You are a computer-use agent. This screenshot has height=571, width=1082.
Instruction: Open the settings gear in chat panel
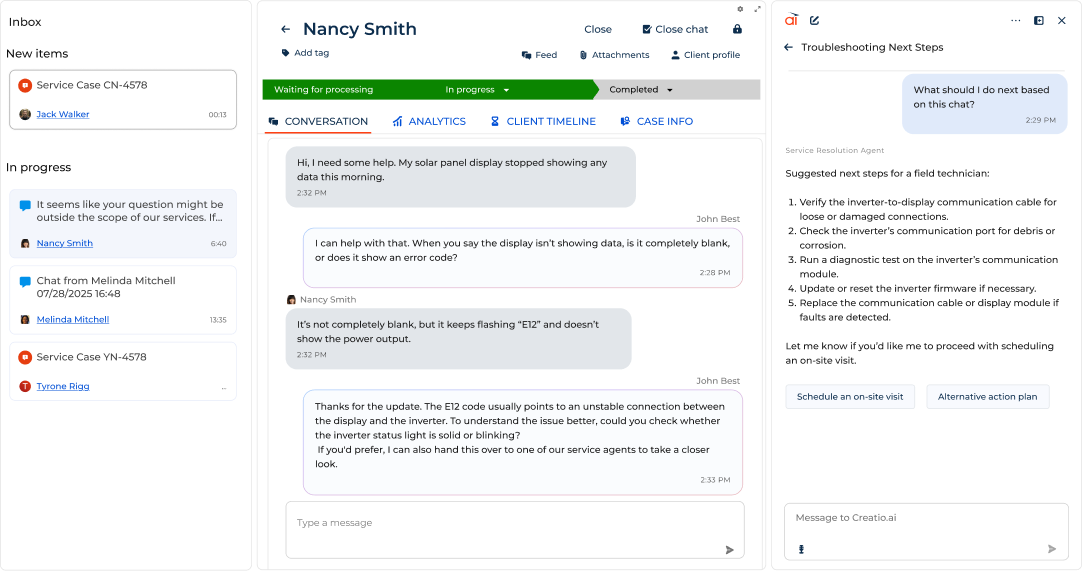coord(740,9)
